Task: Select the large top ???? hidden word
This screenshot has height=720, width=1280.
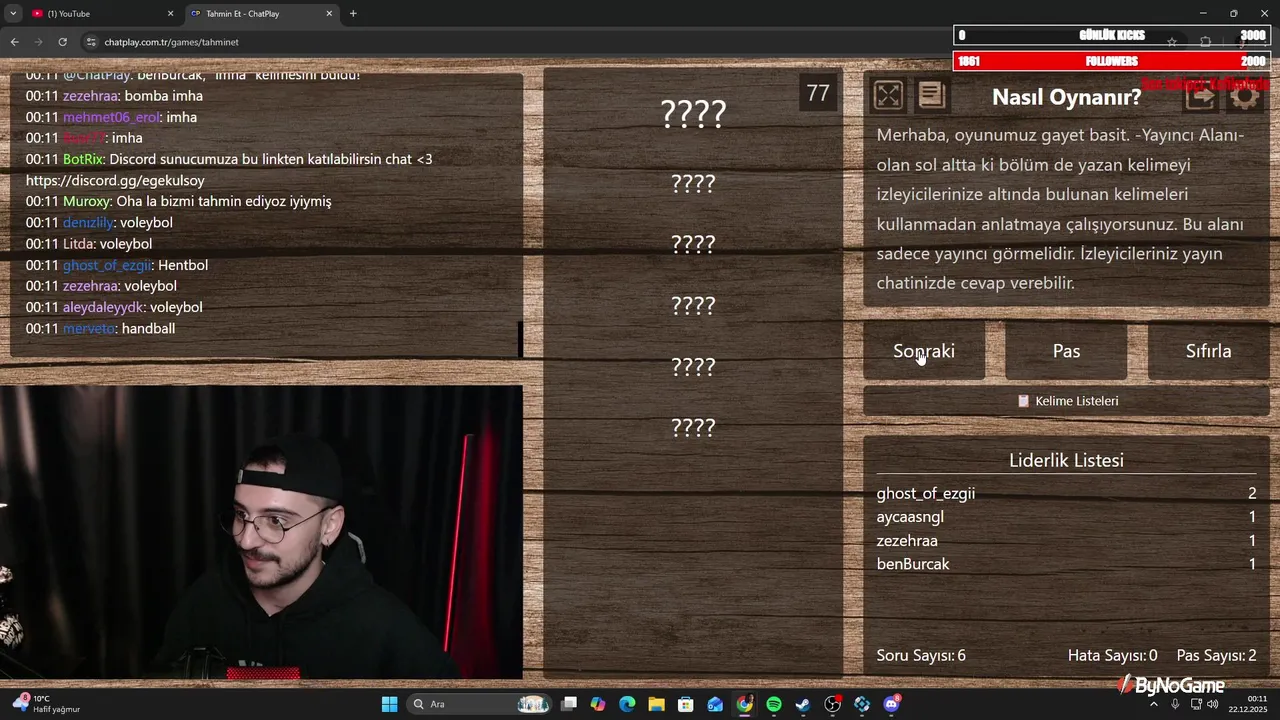Action: tap(693, 113)
